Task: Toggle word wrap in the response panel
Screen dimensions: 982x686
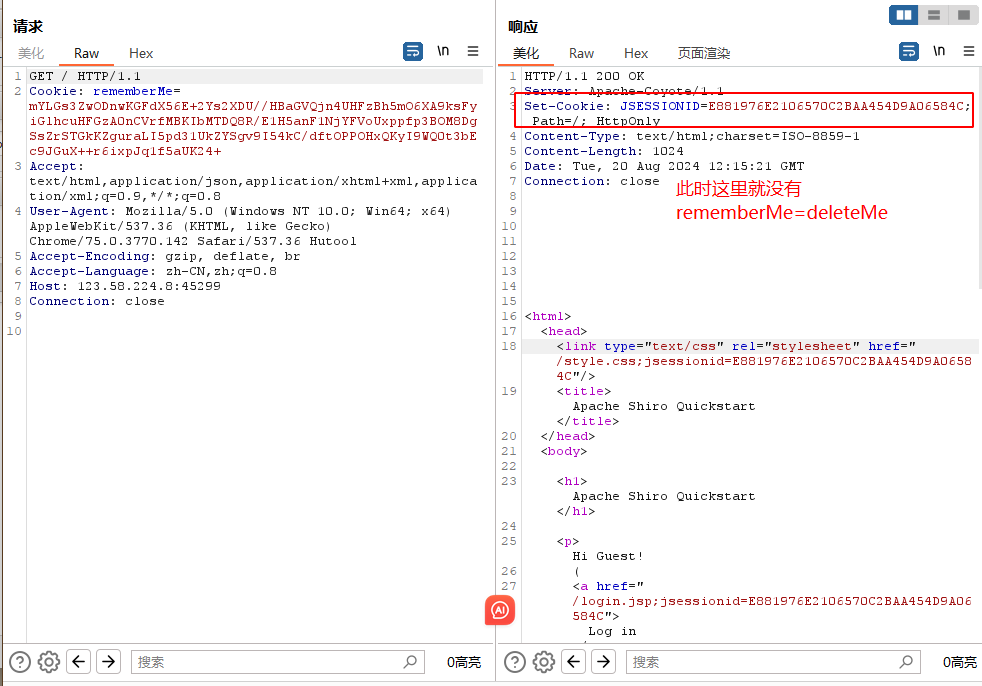Action: [x=909, y=52]
